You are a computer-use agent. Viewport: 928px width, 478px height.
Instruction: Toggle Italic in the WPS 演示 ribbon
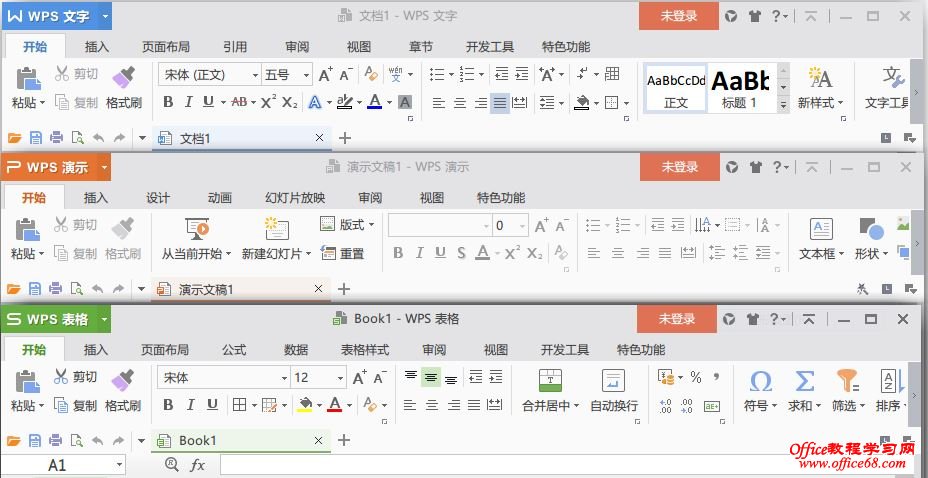pyautogui.click(x=419, y=253)
